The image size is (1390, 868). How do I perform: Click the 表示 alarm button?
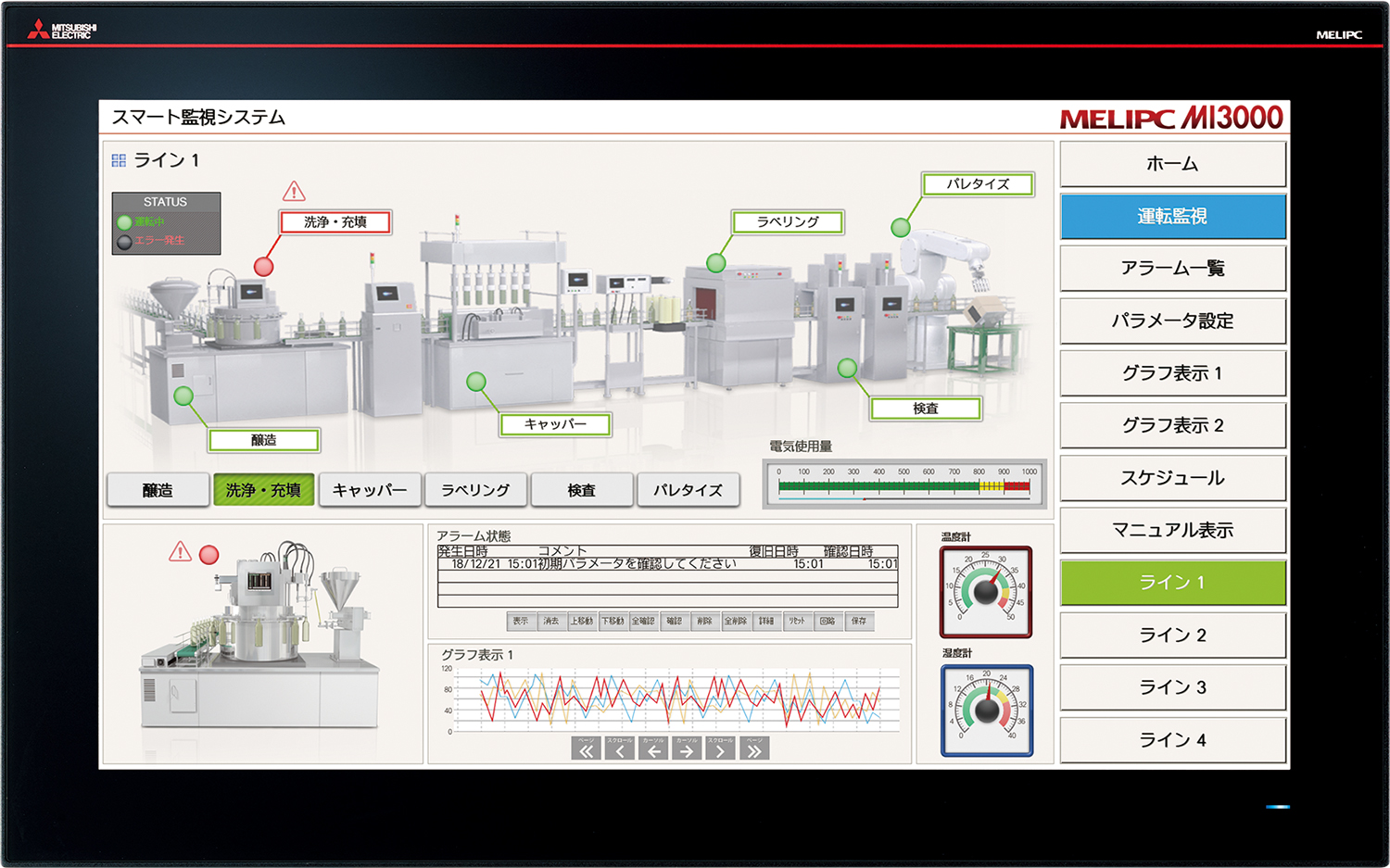tap(521, 621)
